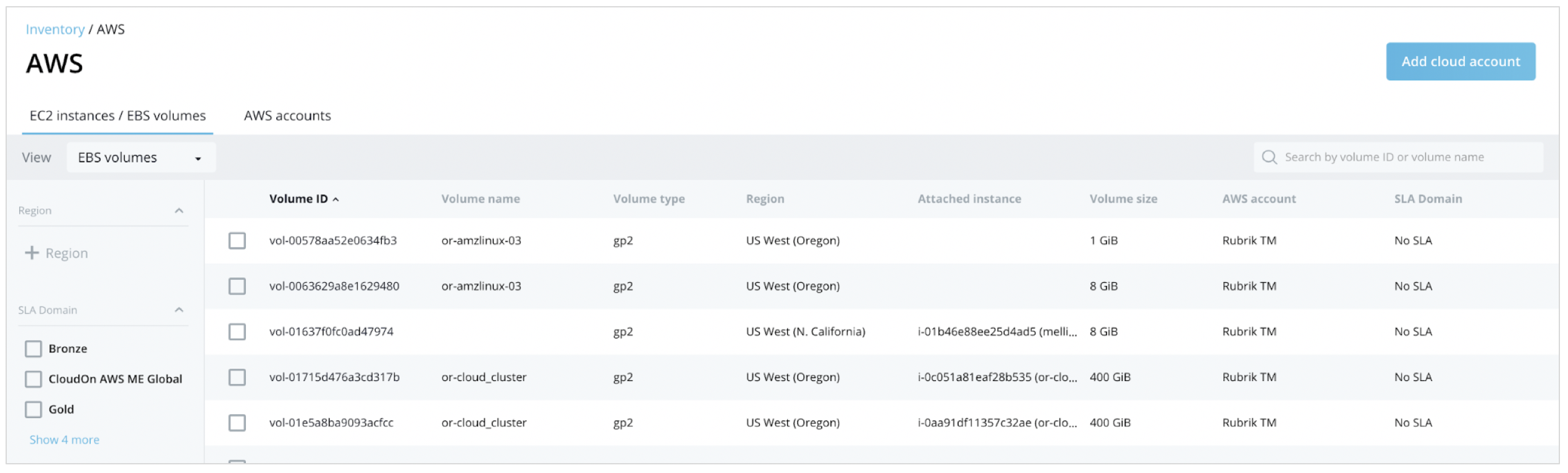
Task: Click the Add cloud account button
Action: (1461, 62)
